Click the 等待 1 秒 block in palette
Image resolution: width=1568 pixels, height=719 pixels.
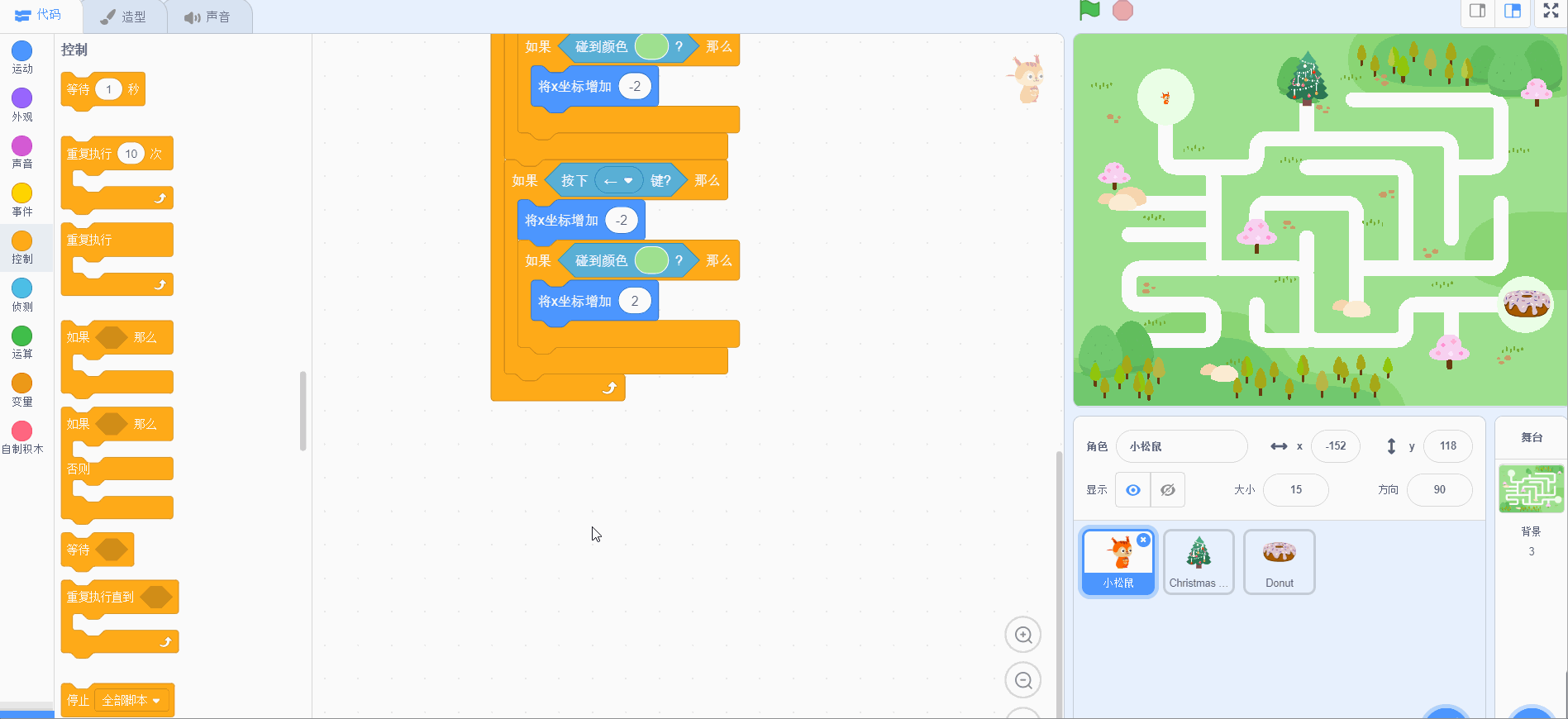(x=103, y=89)
